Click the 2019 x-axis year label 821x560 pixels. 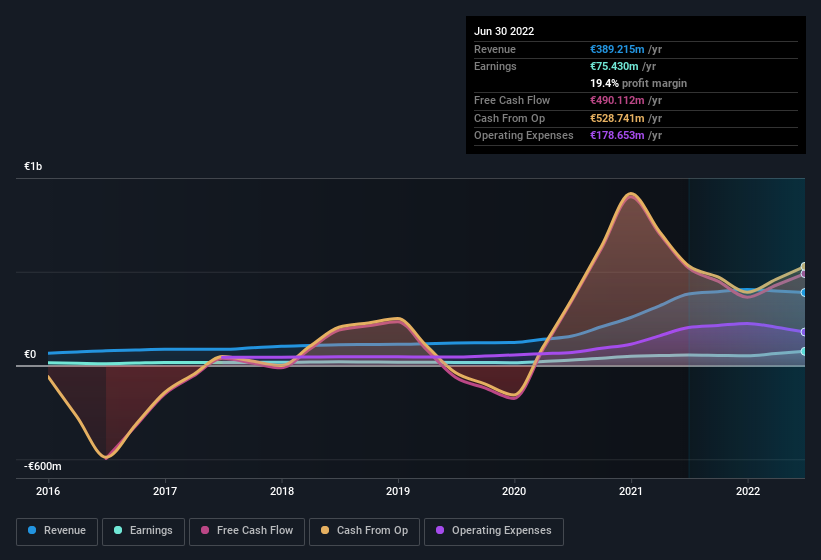pyautogui.click(x=398, y=491)
